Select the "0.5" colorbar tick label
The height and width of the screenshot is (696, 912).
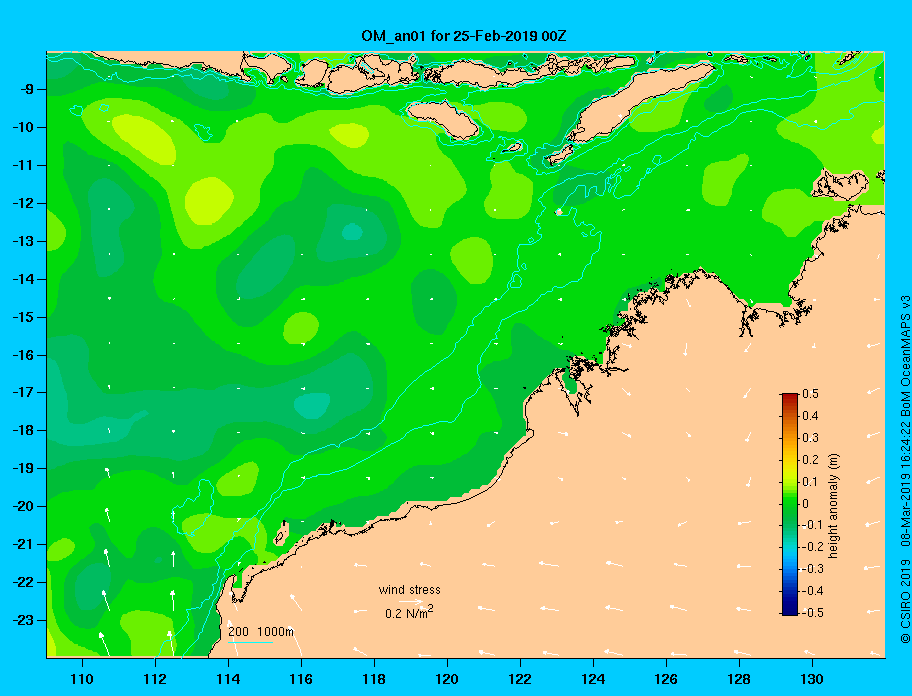(x=810, y=394)
